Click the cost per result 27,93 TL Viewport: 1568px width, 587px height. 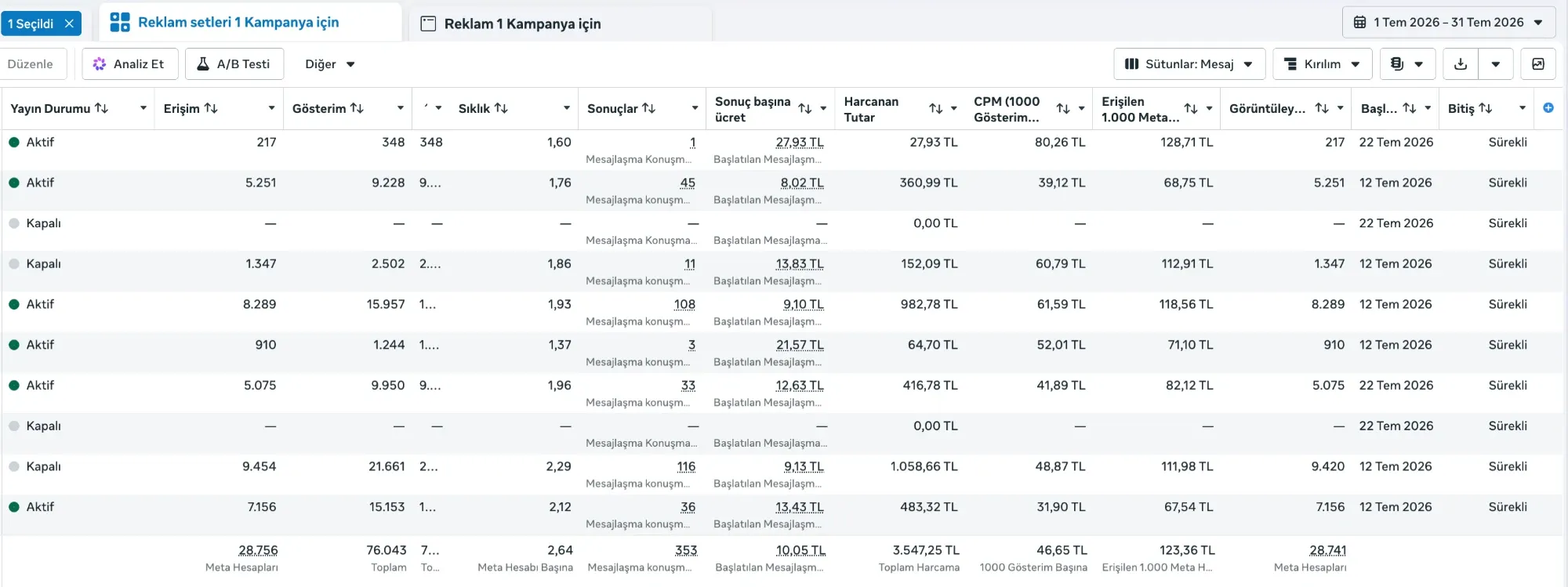click(x=800, y=142)
